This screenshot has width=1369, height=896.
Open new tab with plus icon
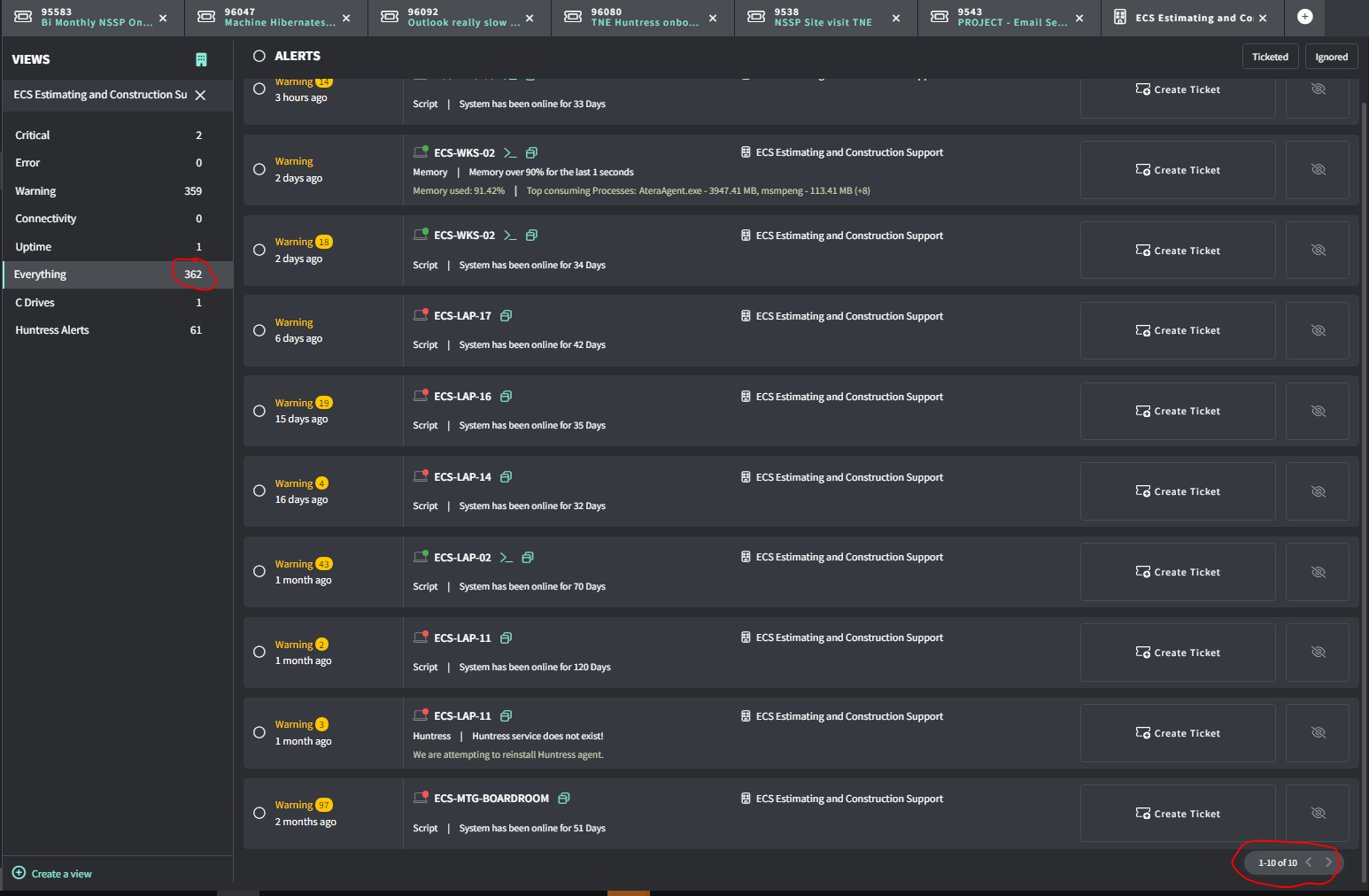coord(1304,17)
